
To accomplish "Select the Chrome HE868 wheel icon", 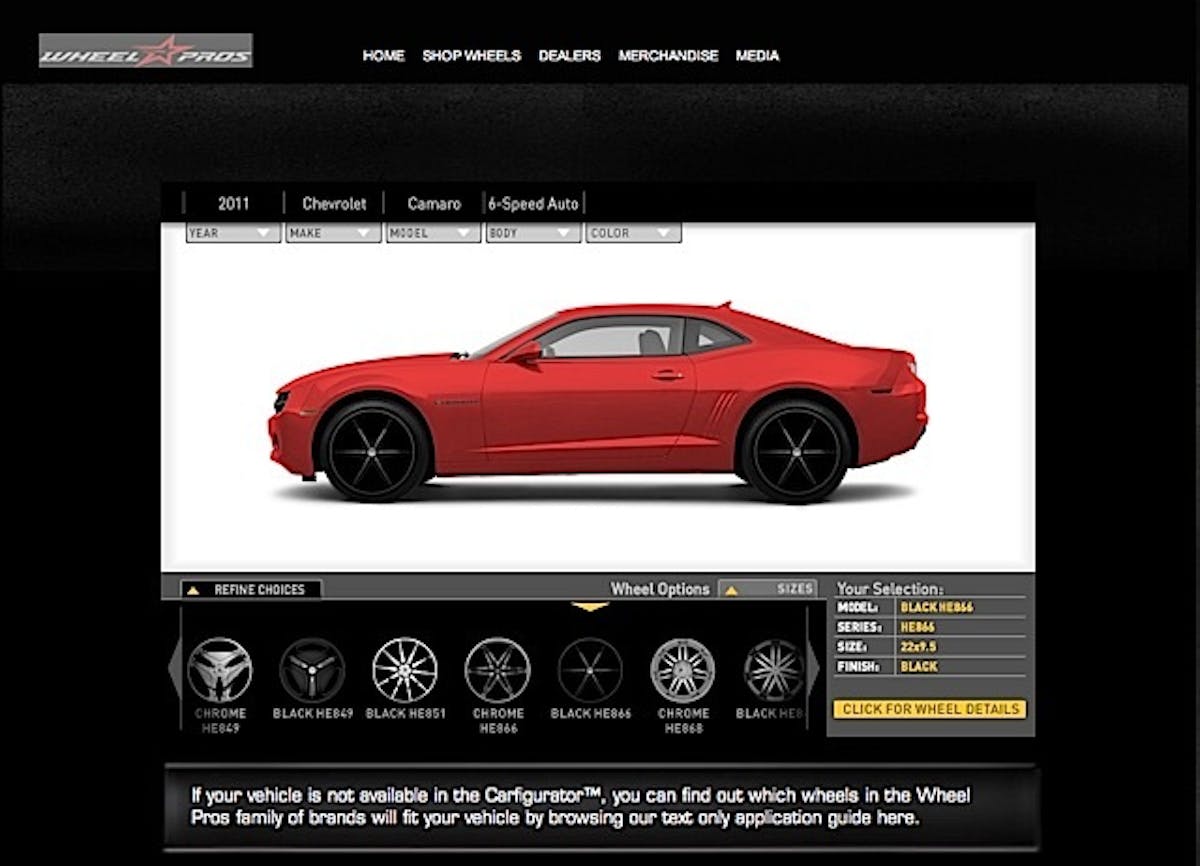I will [x=683, y=670].
